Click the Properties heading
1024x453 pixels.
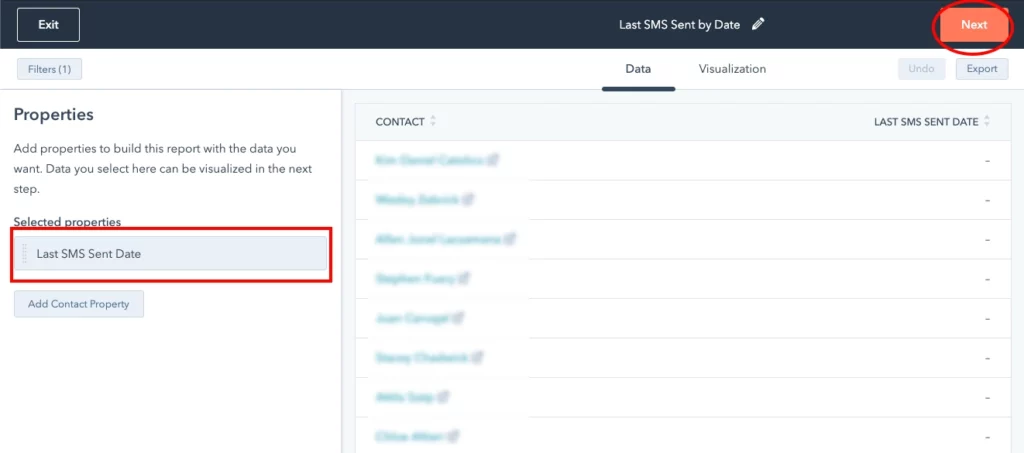tap(54, 115)
